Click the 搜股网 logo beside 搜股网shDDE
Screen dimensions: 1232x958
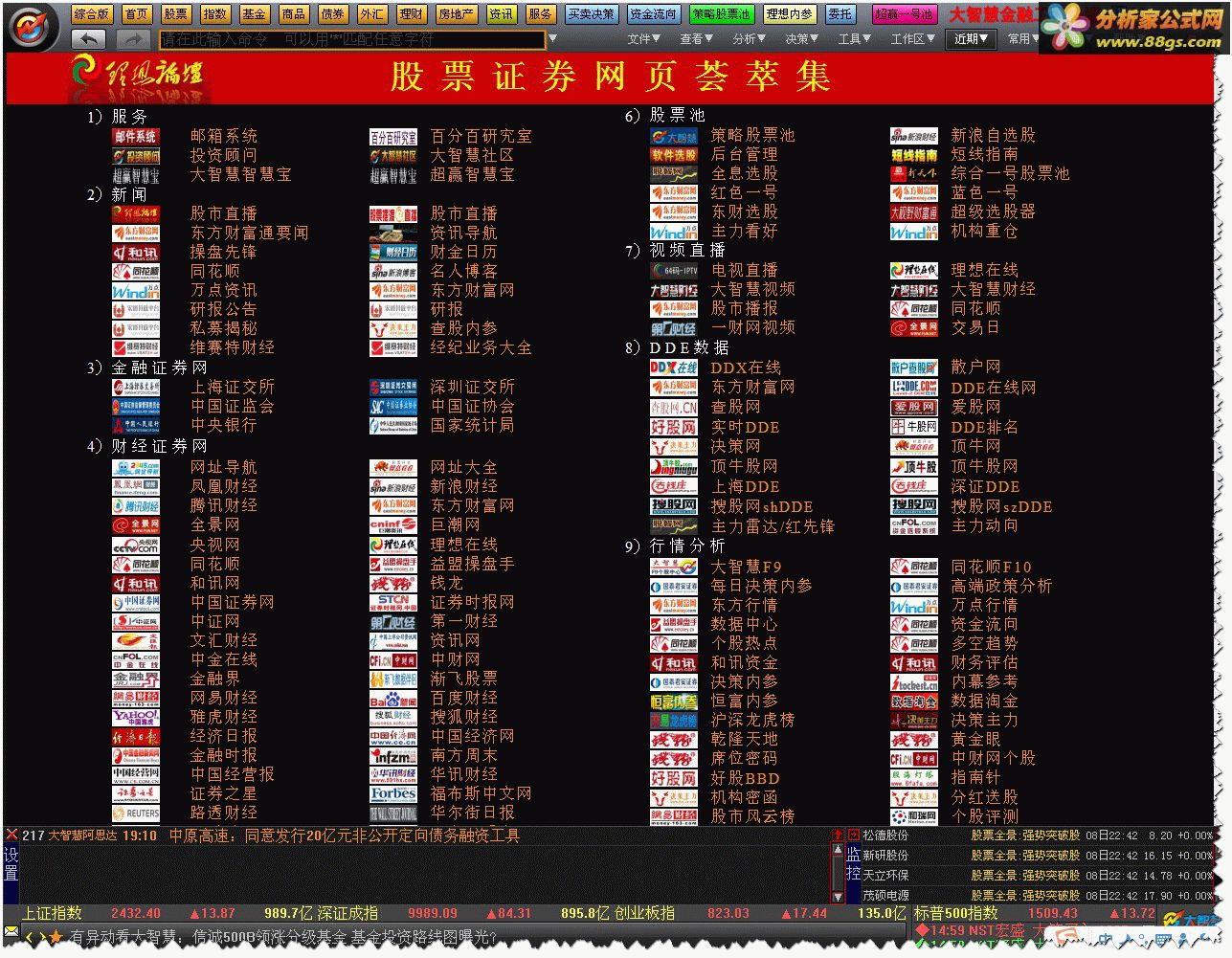[674, 506]
